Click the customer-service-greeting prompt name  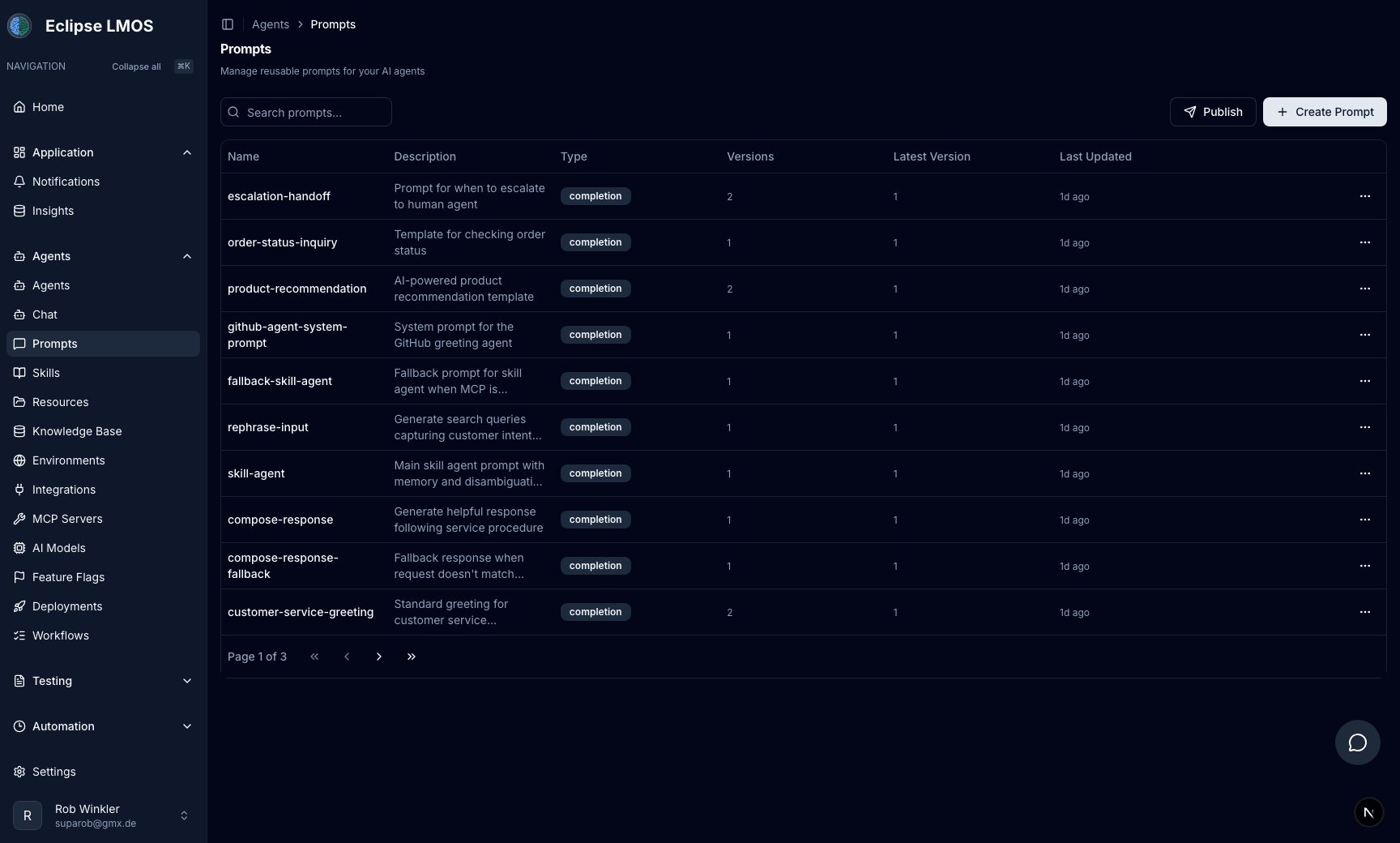(301, 612)
